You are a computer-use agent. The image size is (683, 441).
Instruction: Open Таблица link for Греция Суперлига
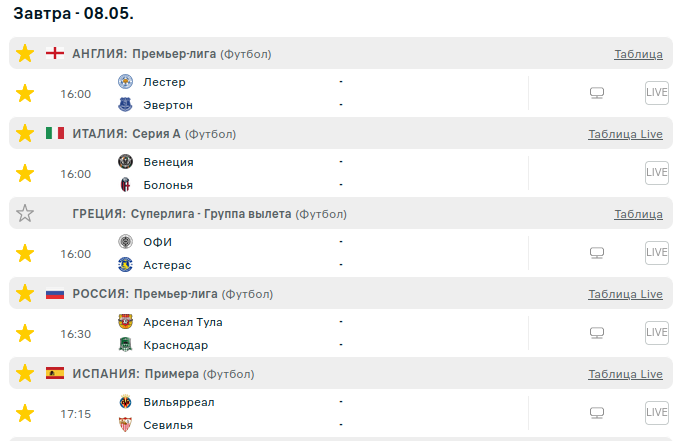point(638,214)
